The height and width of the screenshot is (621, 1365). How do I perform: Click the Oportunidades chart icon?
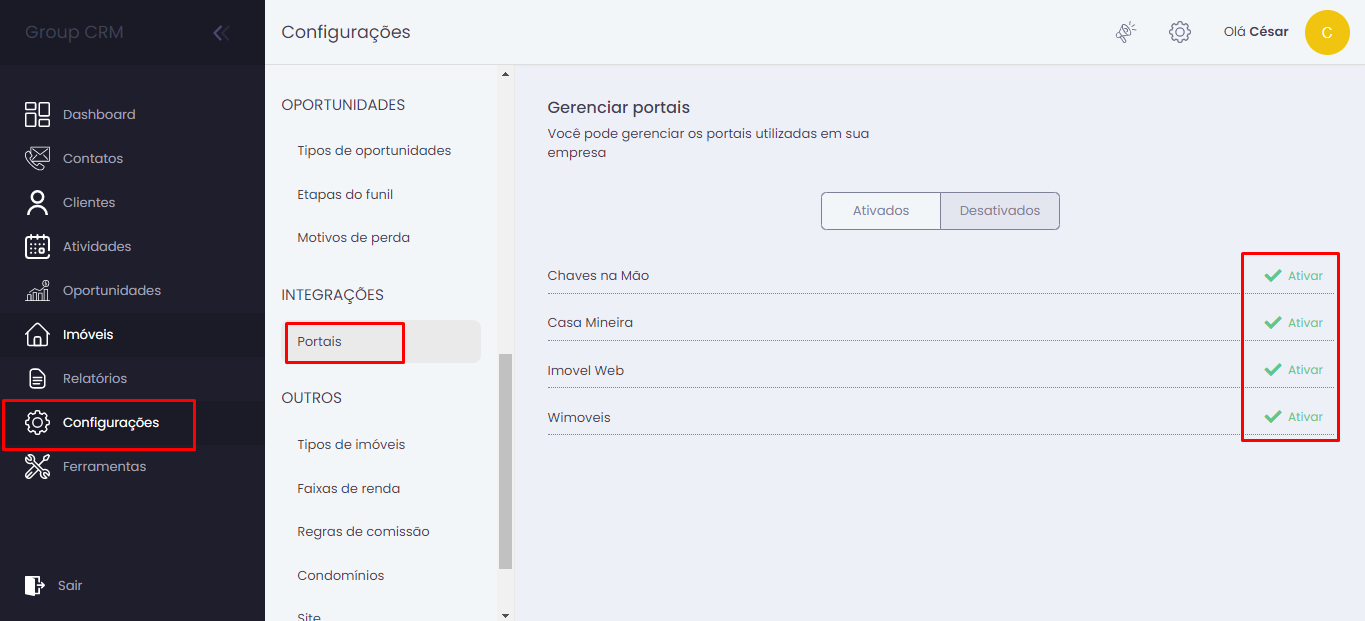(x=37, y=290)
